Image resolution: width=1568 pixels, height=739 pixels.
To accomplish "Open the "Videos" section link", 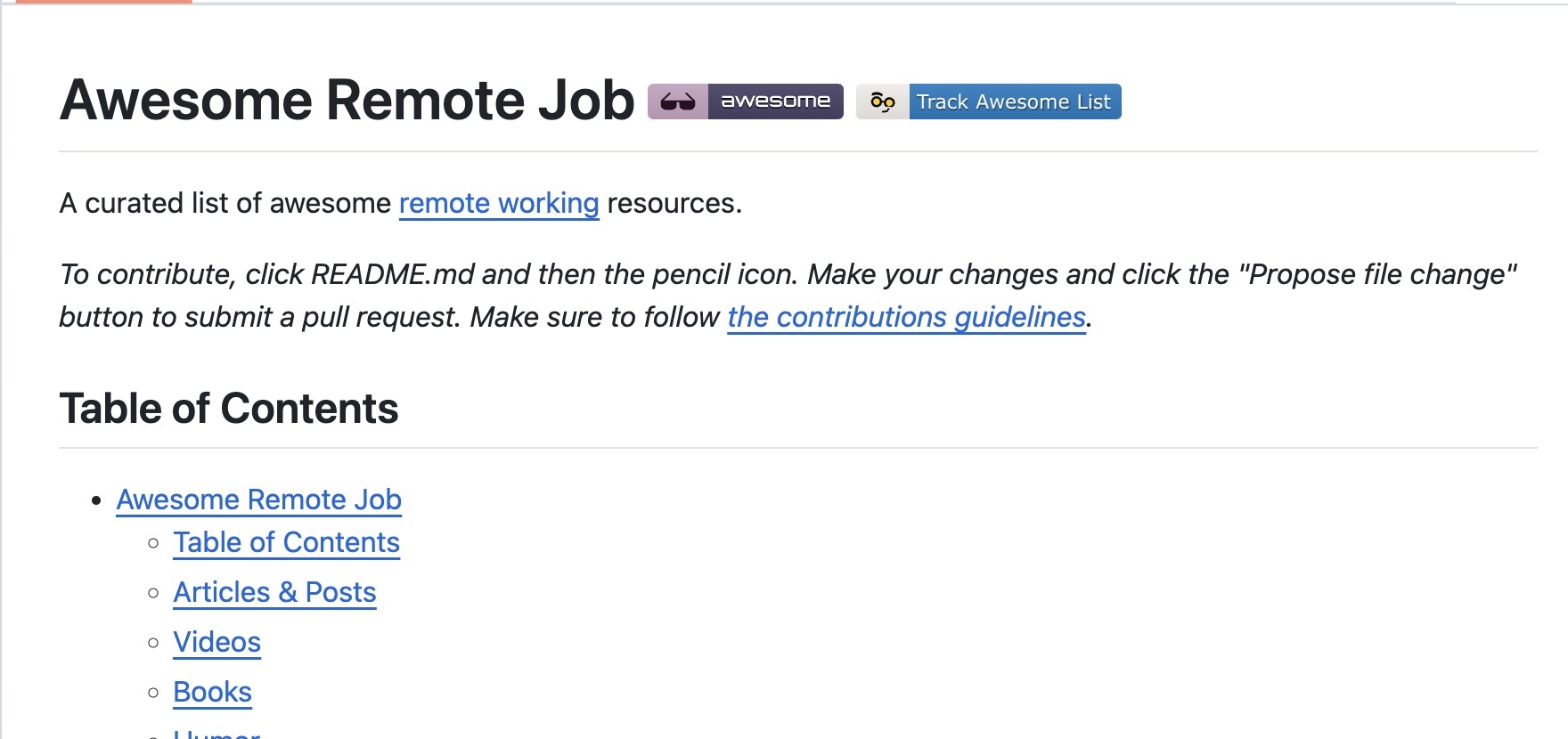I will click(217, 642).
